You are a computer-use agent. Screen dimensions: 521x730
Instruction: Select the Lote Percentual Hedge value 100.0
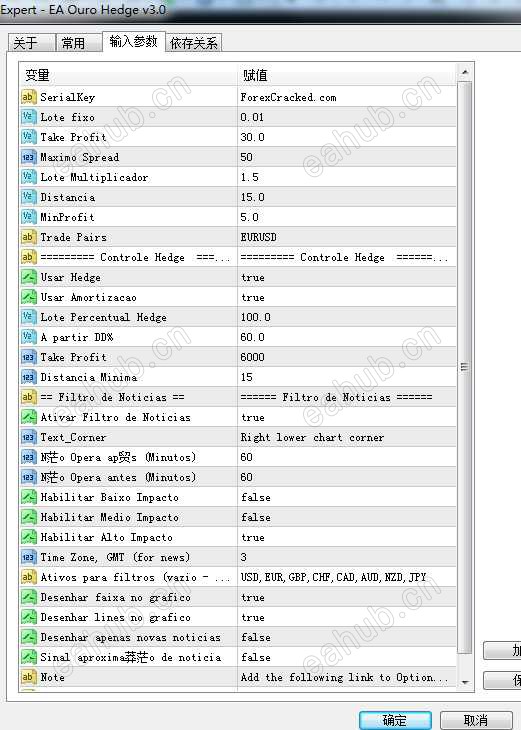[x=347, y=317]
